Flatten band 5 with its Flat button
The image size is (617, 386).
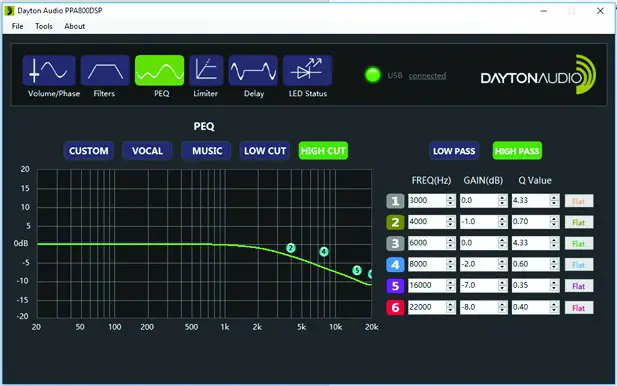[x=579, y=286]
